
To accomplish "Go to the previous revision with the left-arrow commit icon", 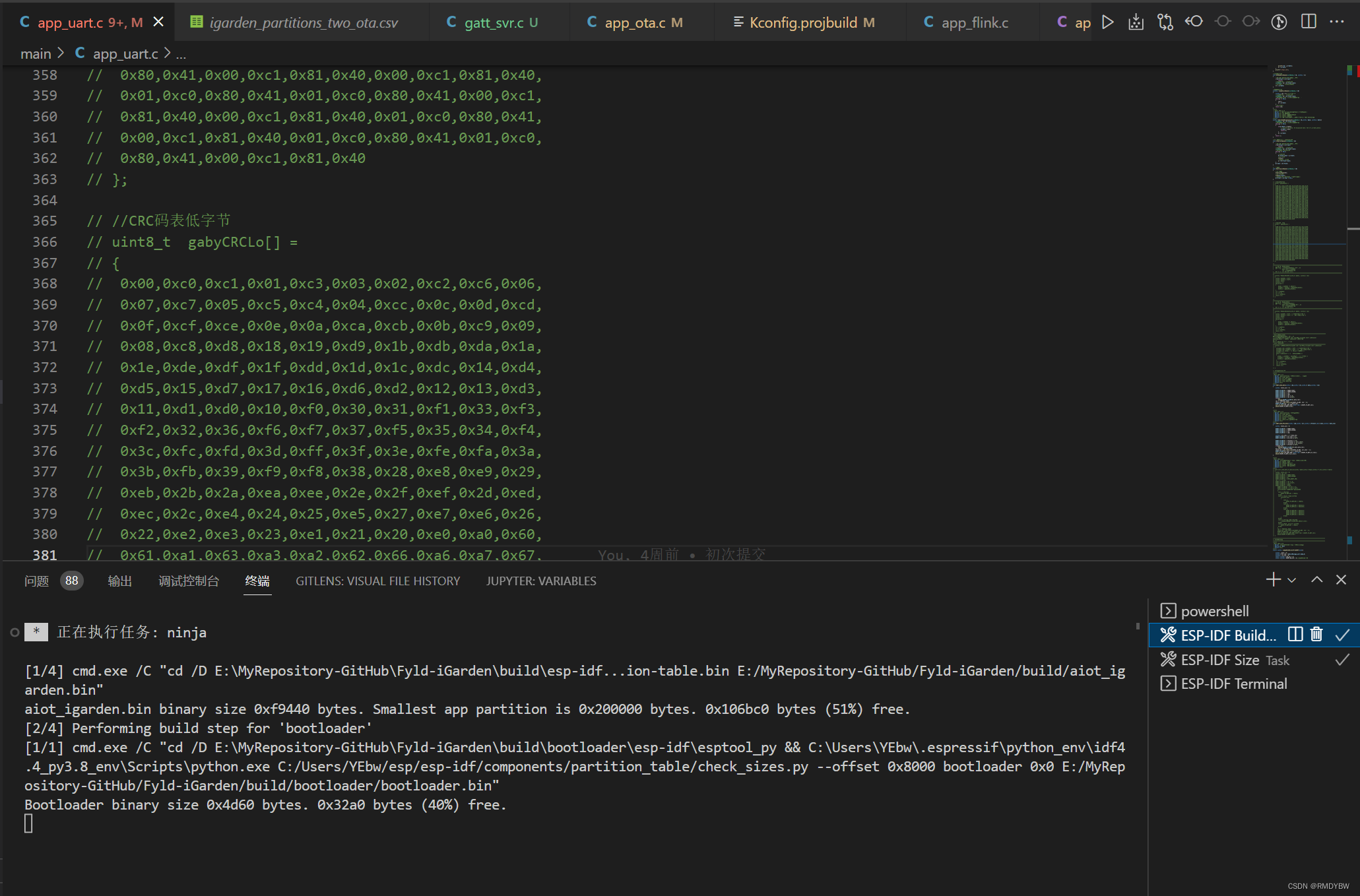I will pos(1194,22).
